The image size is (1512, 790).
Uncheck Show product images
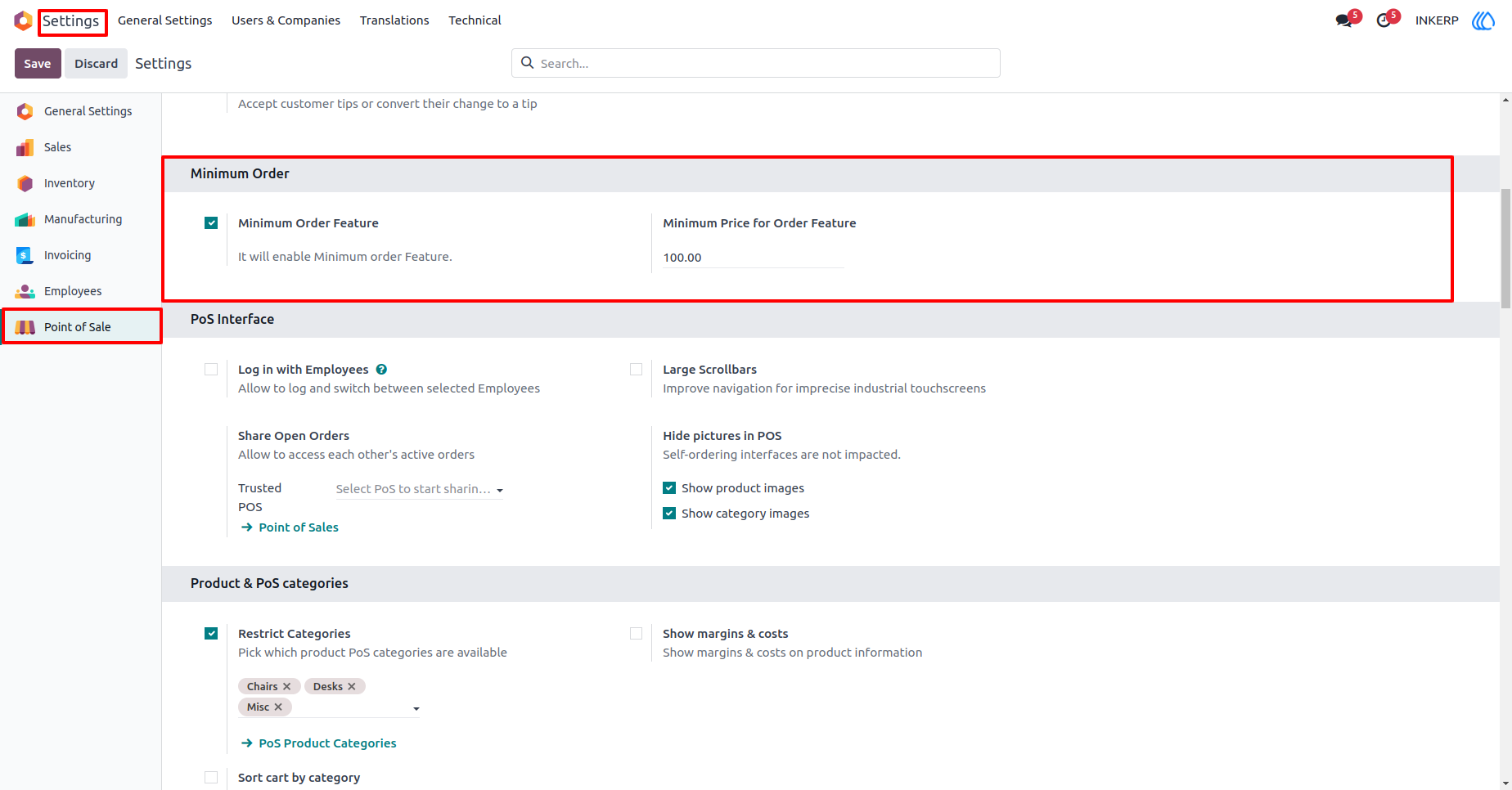pos(669,488)
